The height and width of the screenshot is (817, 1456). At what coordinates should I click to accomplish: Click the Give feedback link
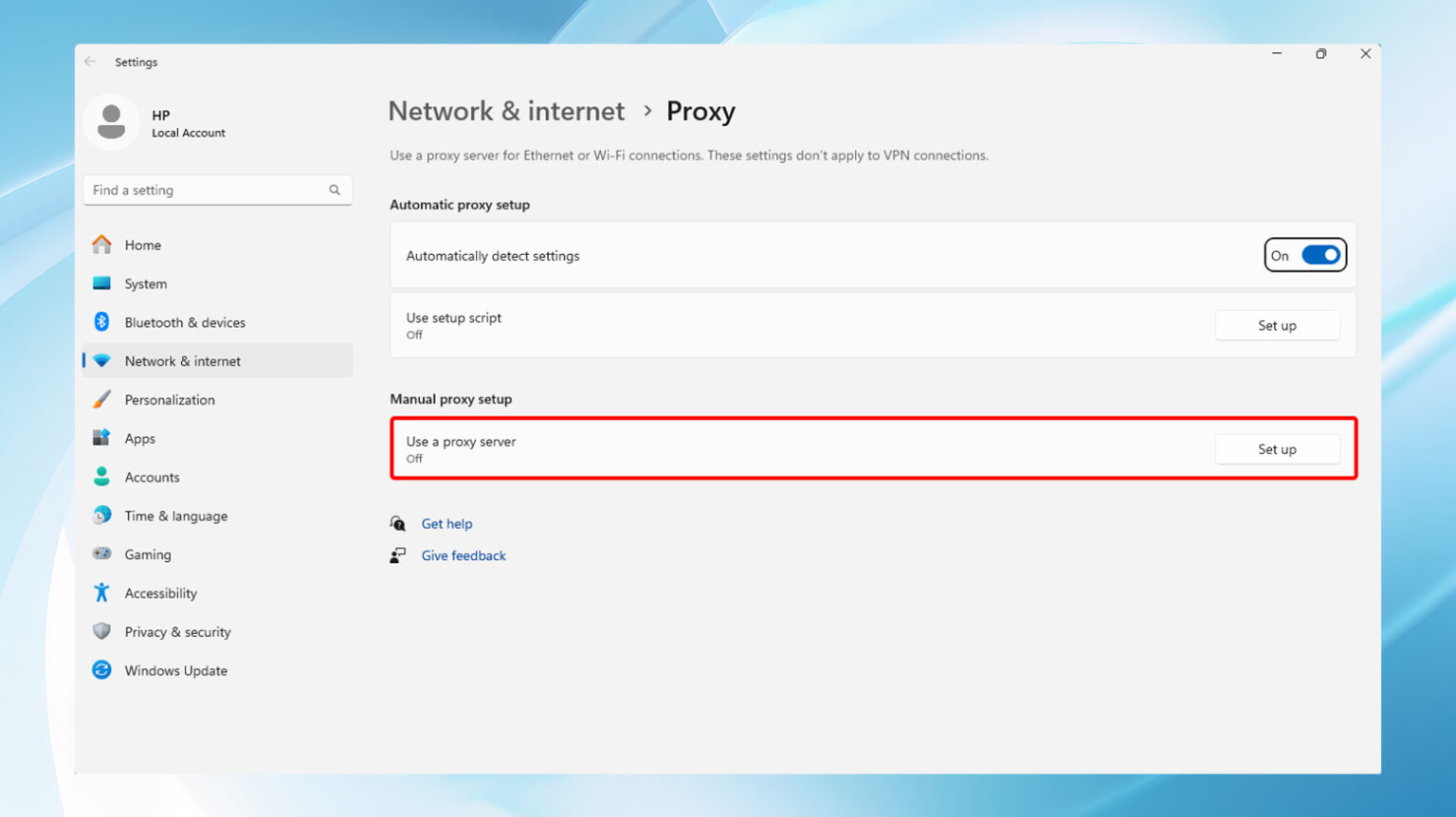point(464,555)
